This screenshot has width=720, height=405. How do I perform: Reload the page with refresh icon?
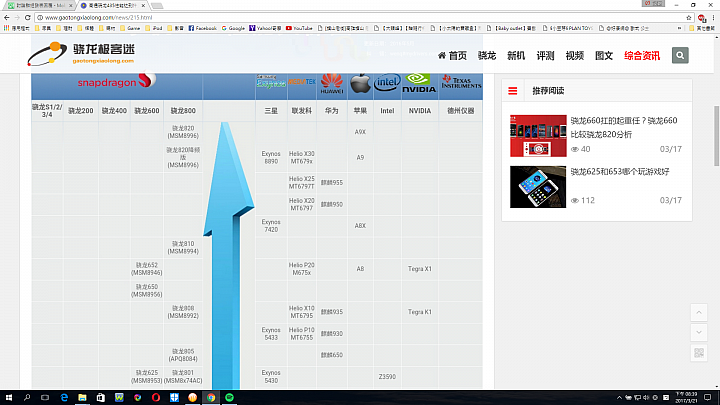pos(28,17)
